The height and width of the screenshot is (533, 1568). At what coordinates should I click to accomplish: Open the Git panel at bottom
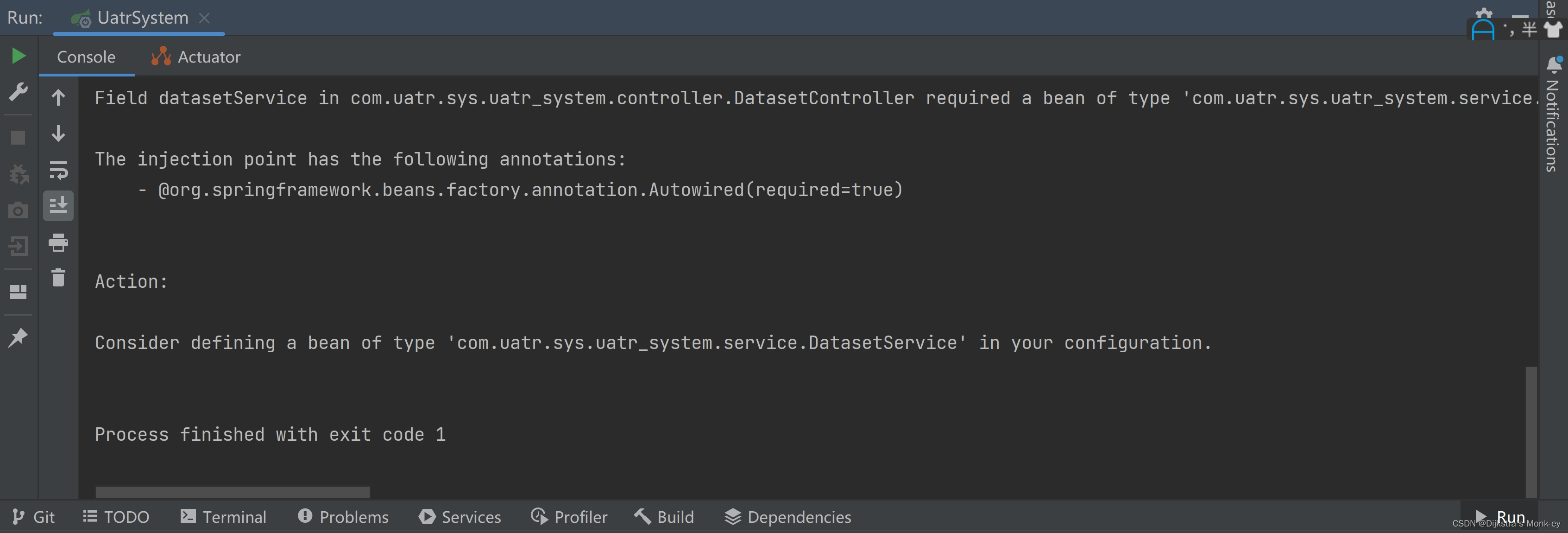(33, 516)
